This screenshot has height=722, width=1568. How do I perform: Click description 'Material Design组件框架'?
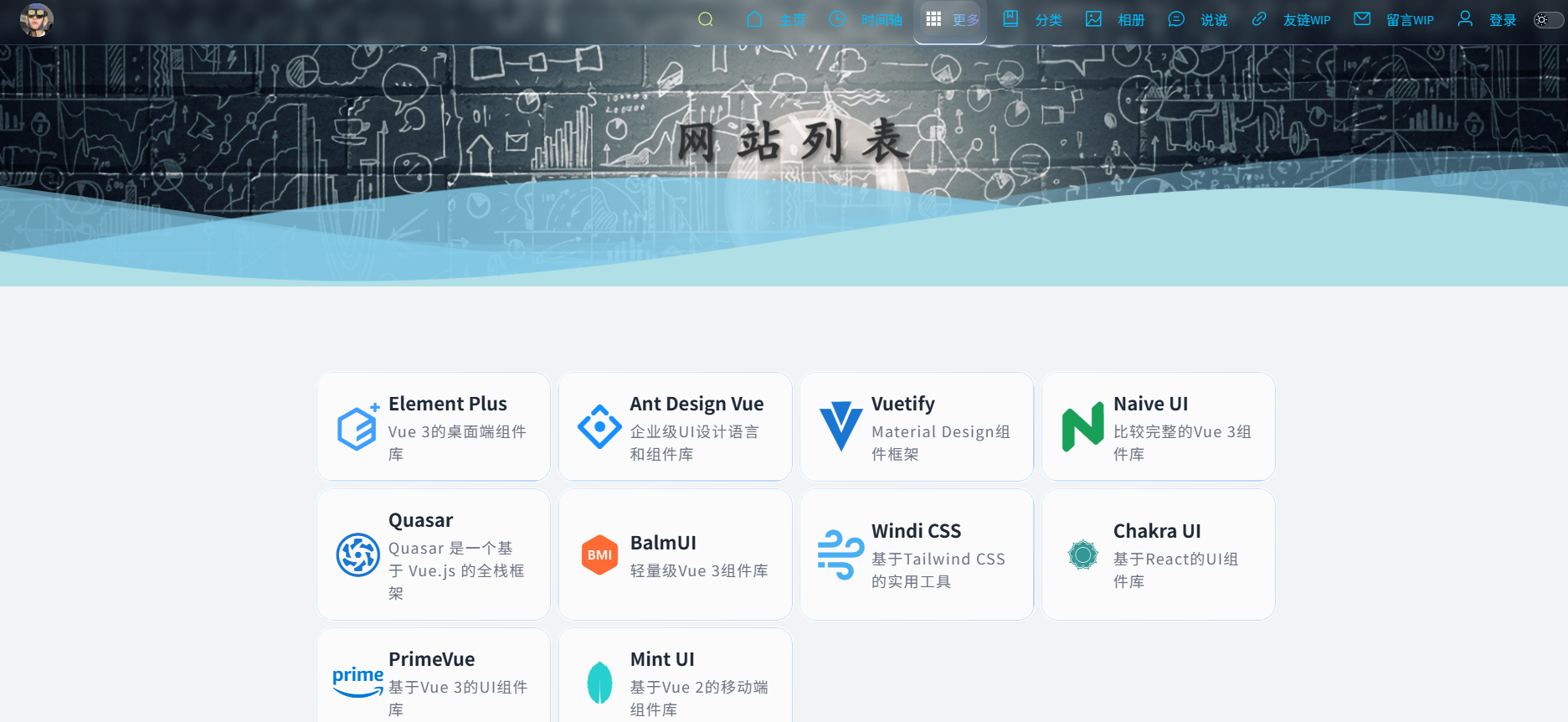coord(941,442)
